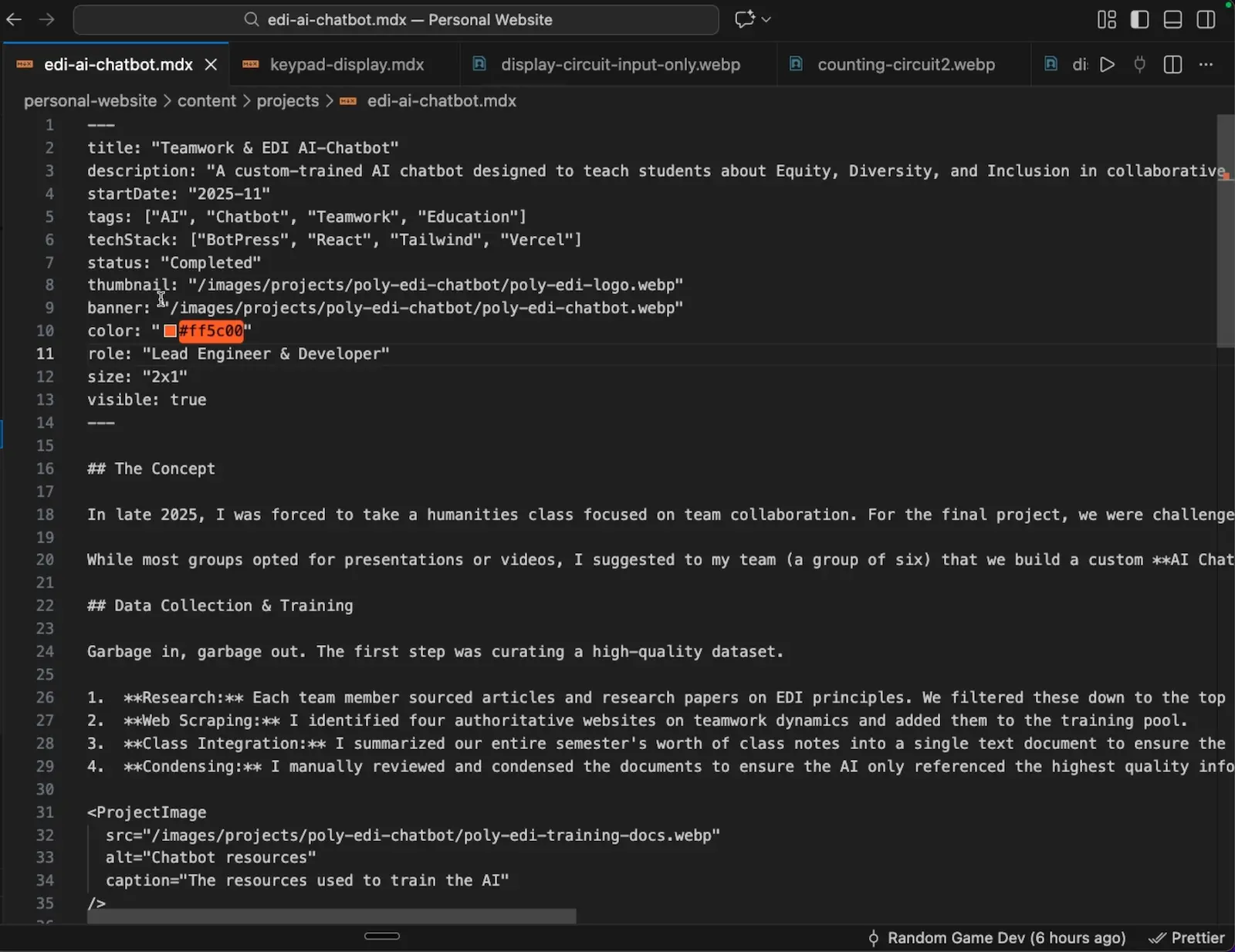This screenshot has height=952, width=1235.
Task: Open the counting-circuit2.webp tab
Action: click(x=907, y=65)
